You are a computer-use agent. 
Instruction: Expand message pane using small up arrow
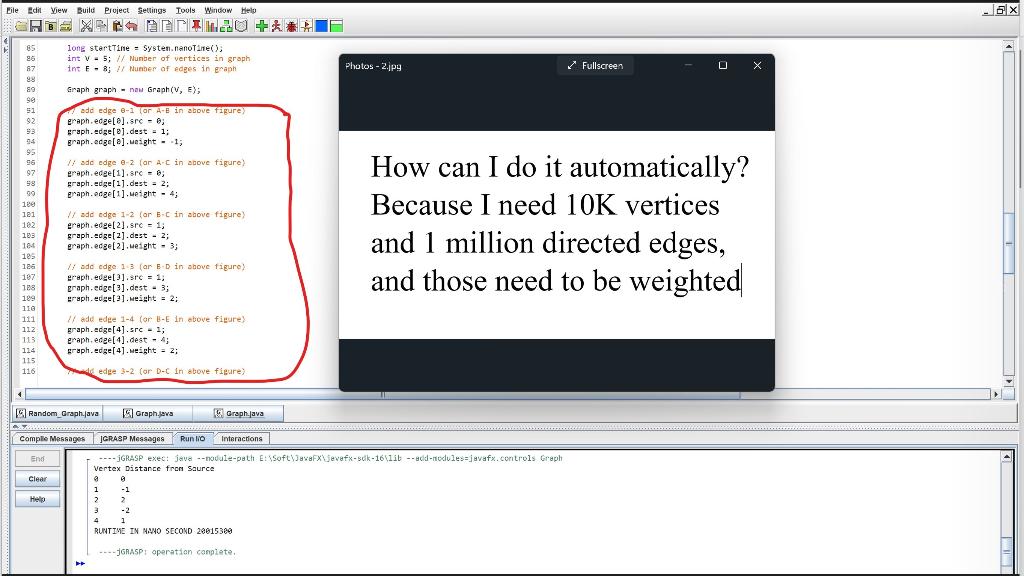click(16, 426)
